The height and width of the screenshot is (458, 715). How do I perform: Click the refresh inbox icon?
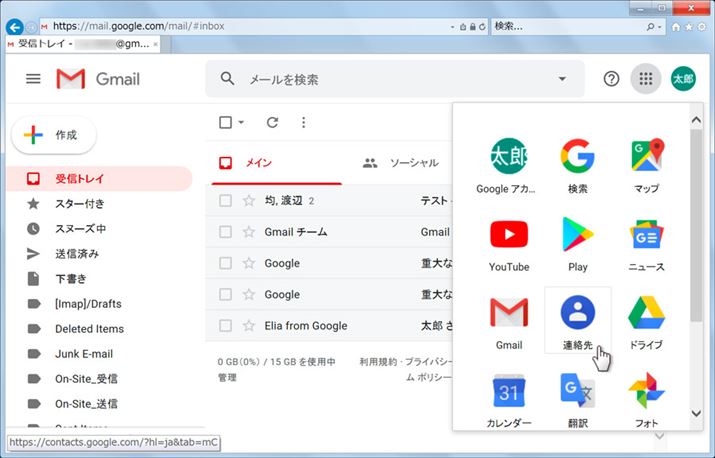pos(272,123)
